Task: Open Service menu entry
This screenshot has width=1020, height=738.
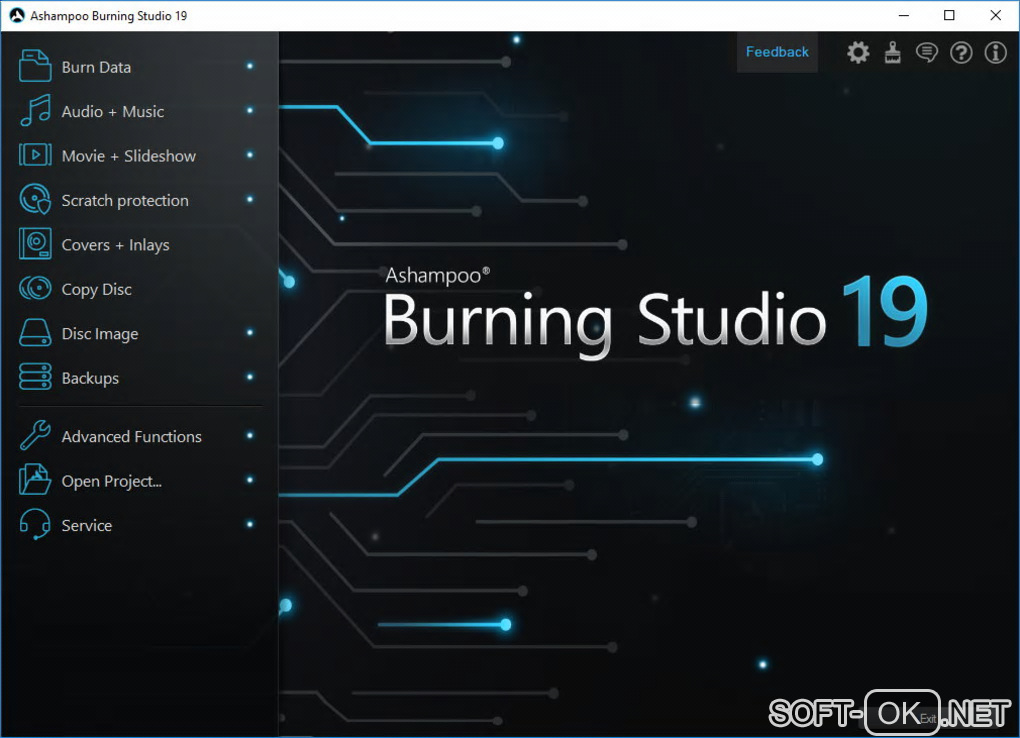Action: coord(140,525)
